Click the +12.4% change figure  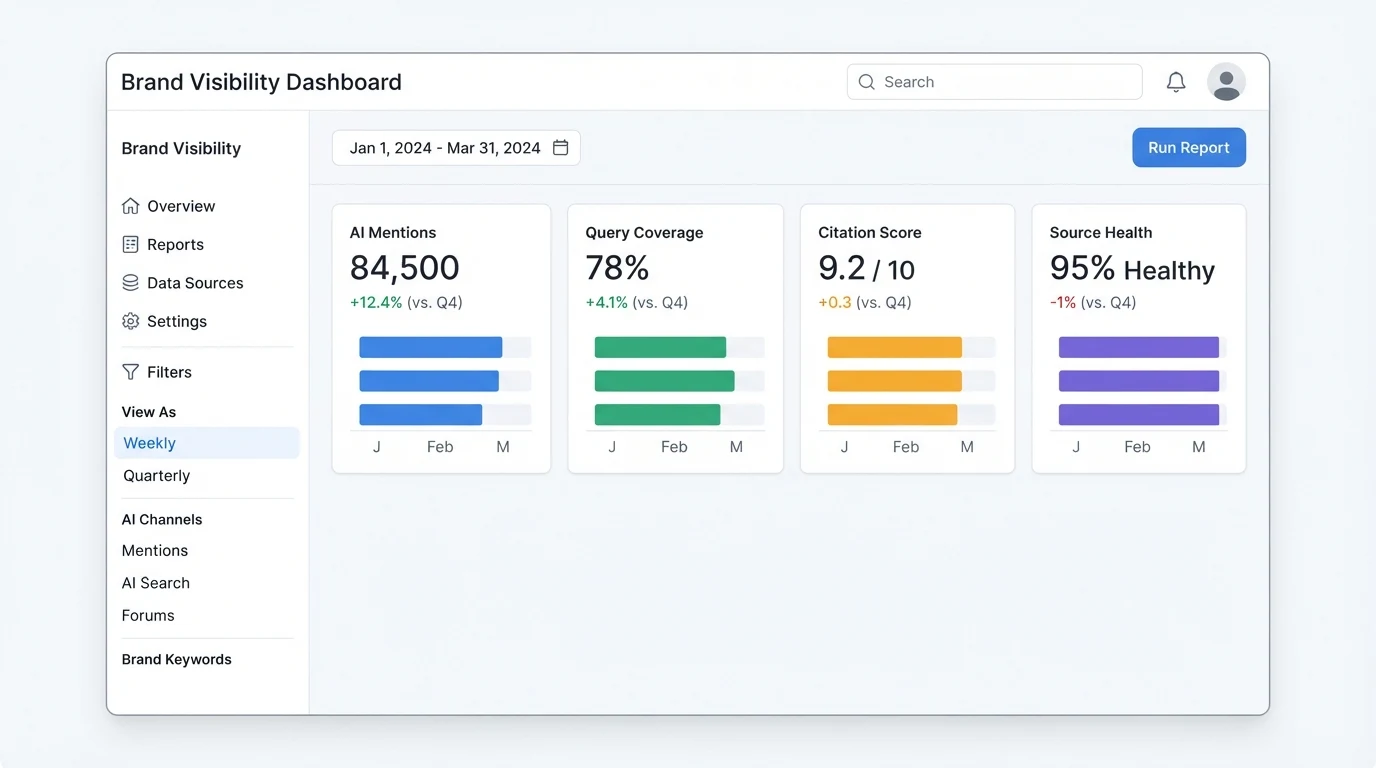[376, 303]
